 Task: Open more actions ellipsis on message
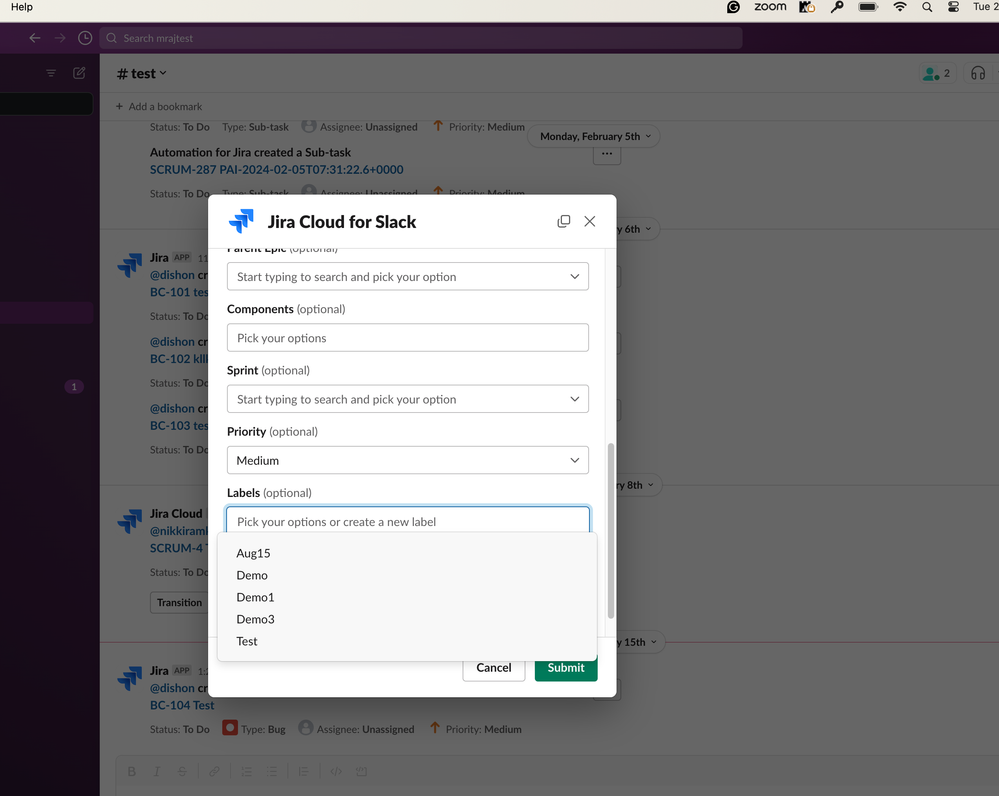pyautogui.click(x=607, y=154)
